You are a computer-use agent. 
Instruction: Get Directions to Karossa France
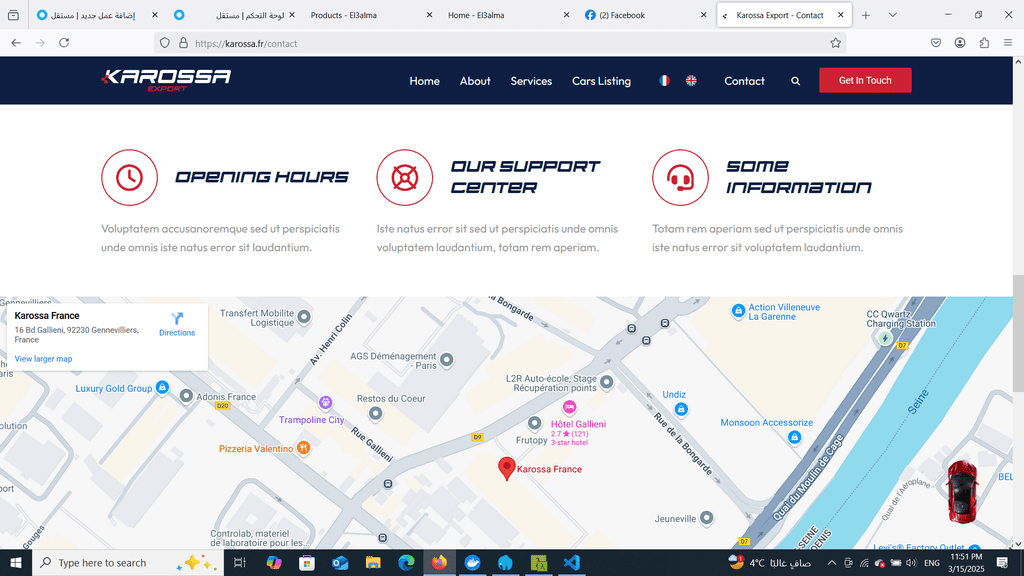click(x=177, y=324)
